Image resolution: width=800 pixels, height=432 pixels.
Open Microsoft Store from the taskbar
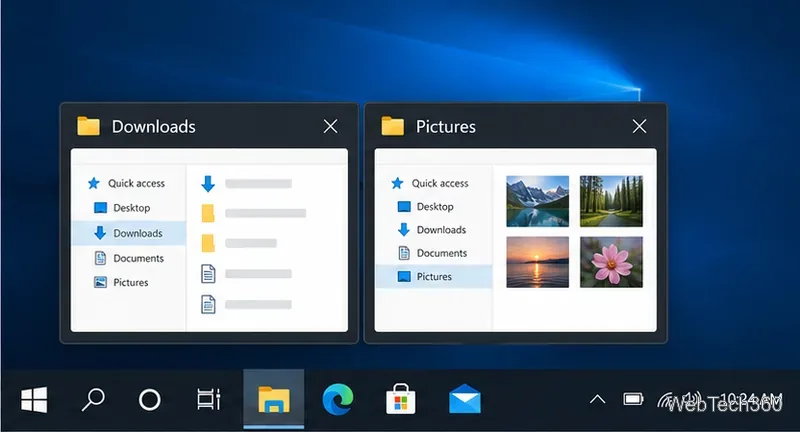pyautogui.click(x=401, y=399)
